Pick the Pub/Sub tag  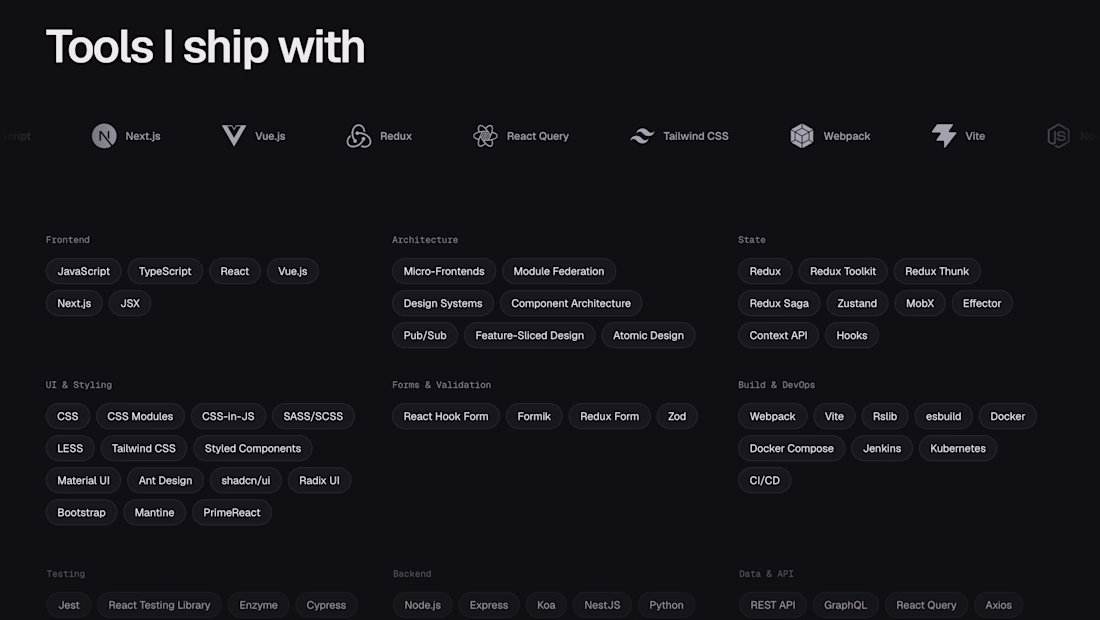coord(424,336)
